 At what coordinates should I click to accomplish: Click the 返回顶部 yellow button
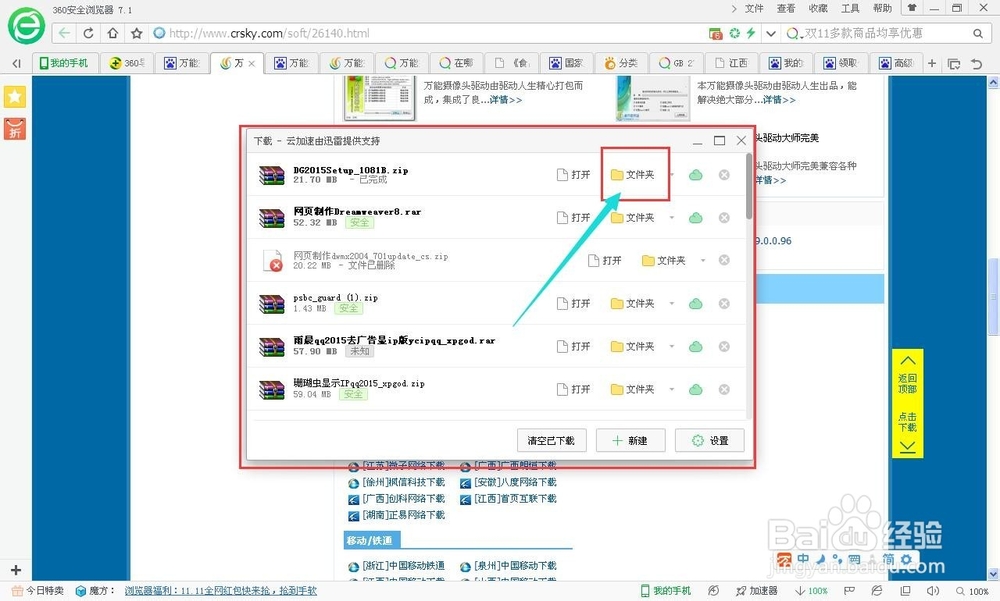(907, 374)
